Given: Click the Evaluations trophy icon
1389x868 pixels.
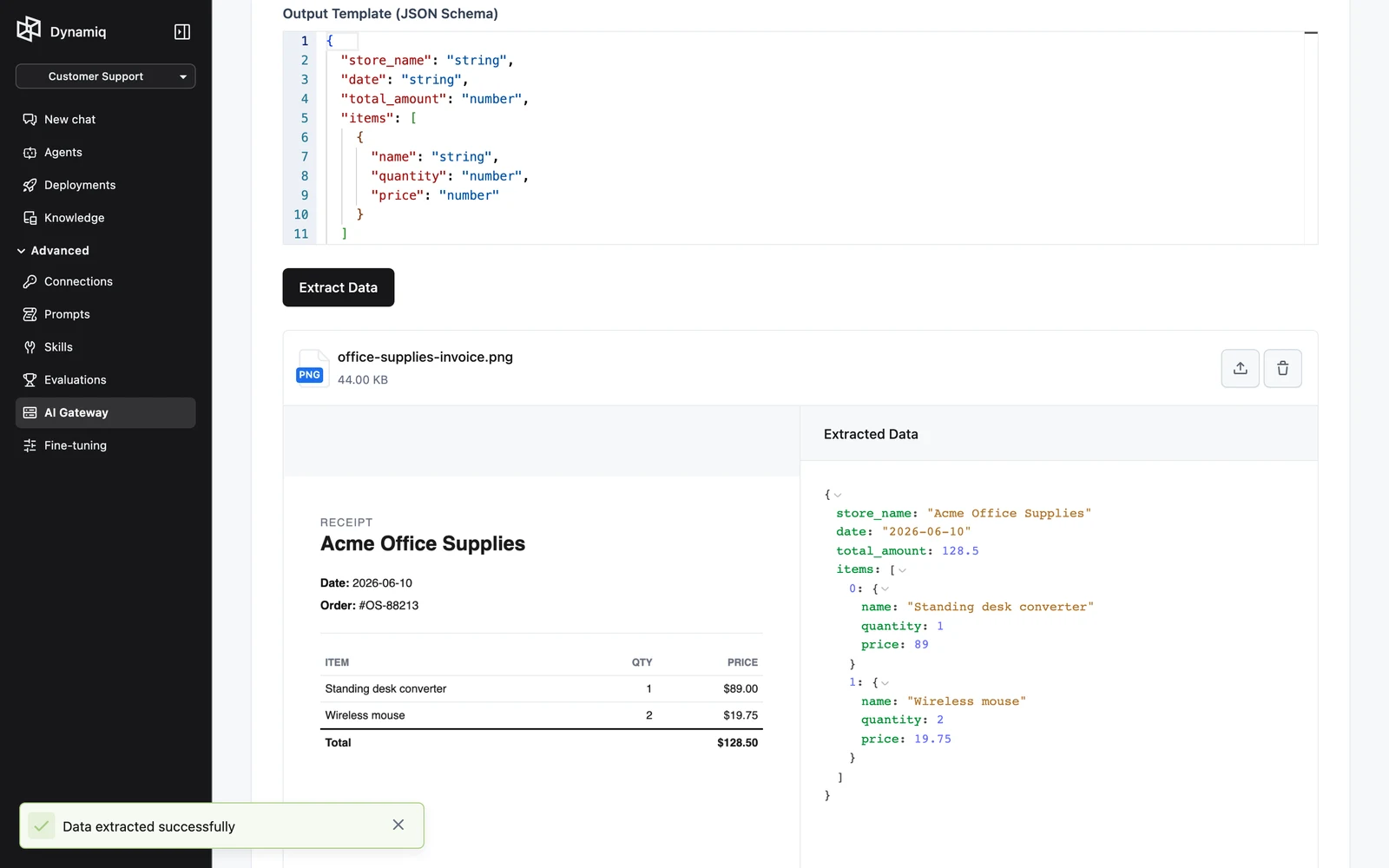Looking at the screenshot, I should coord(30,380).
